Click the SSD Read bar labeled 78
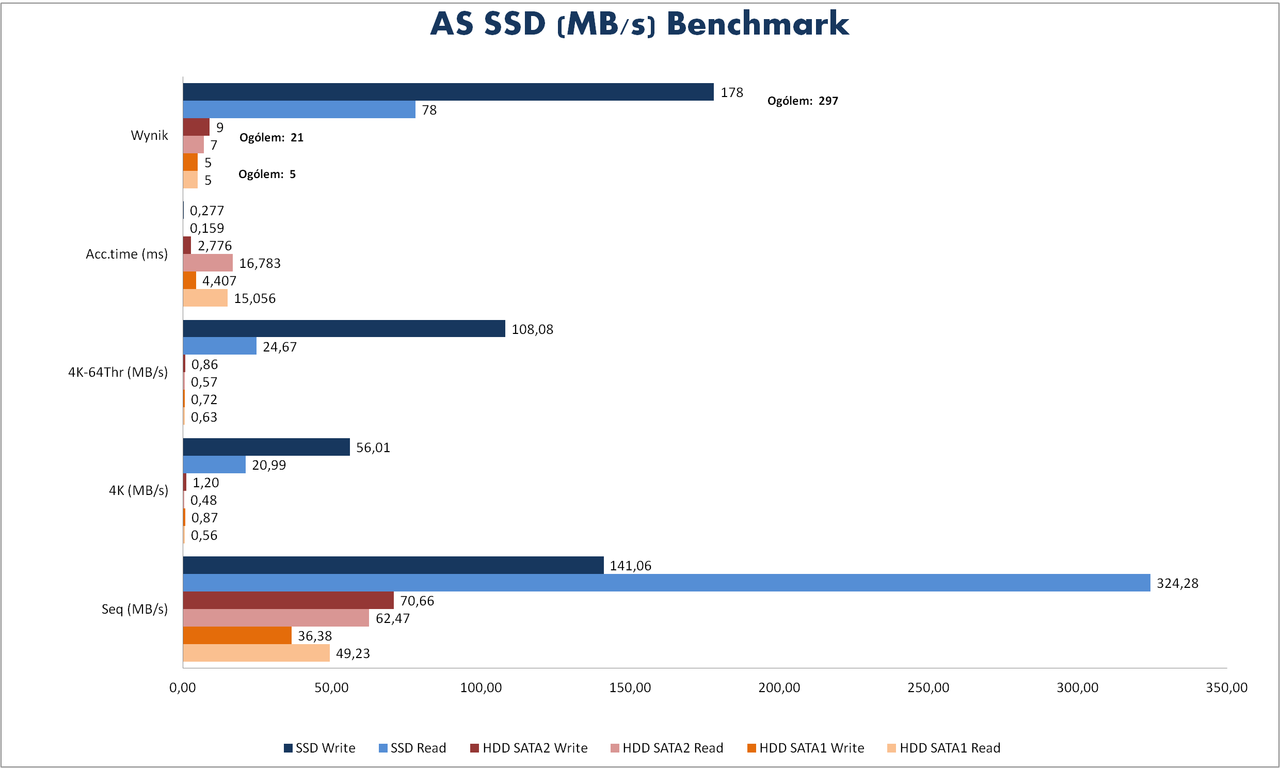 point(299,110)
